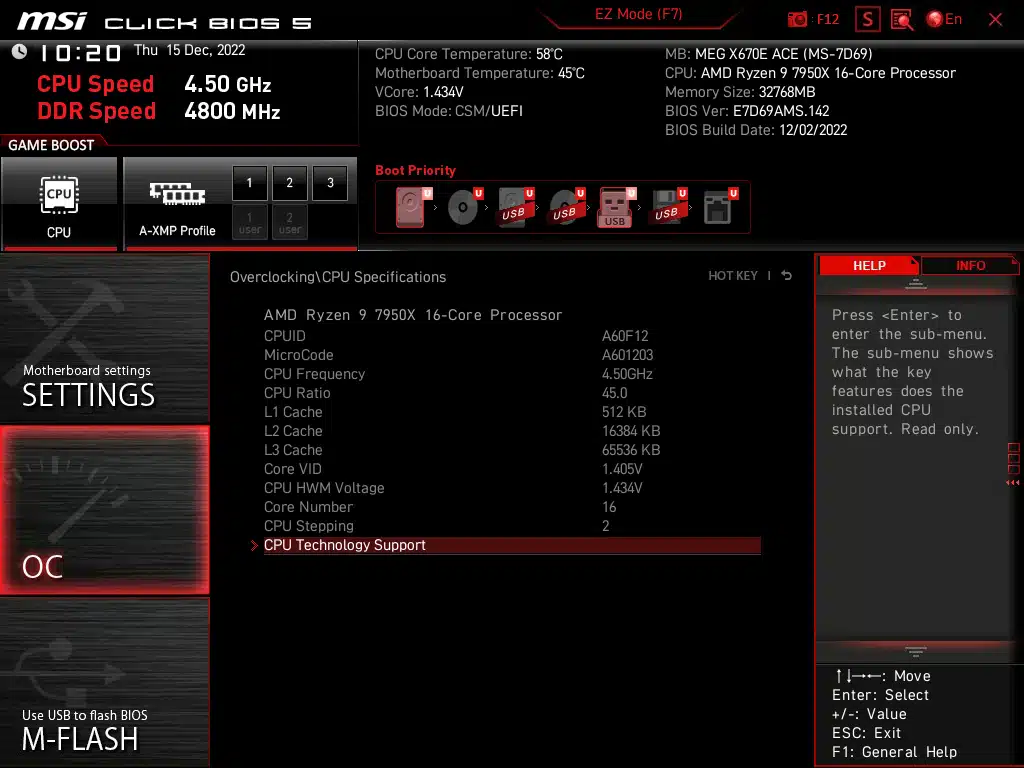Image resolution: width=1024 pixels, height=768 pixels.
Task: Click the BIOS Ver E7D69AMS.142 text
Action: (x=747, y=111)
